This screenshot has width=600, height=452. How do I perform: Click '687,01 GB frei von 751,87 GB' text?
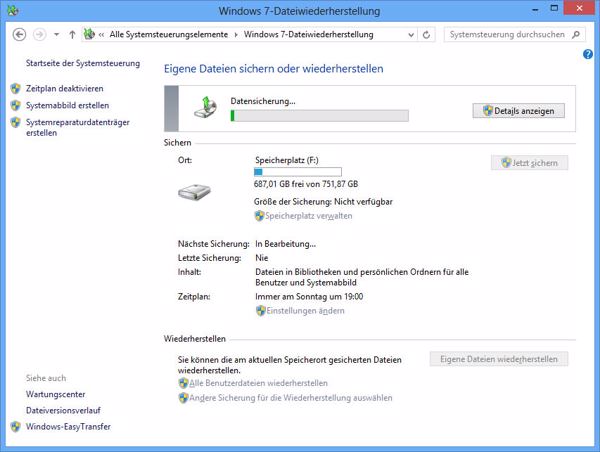click(306, 184)
